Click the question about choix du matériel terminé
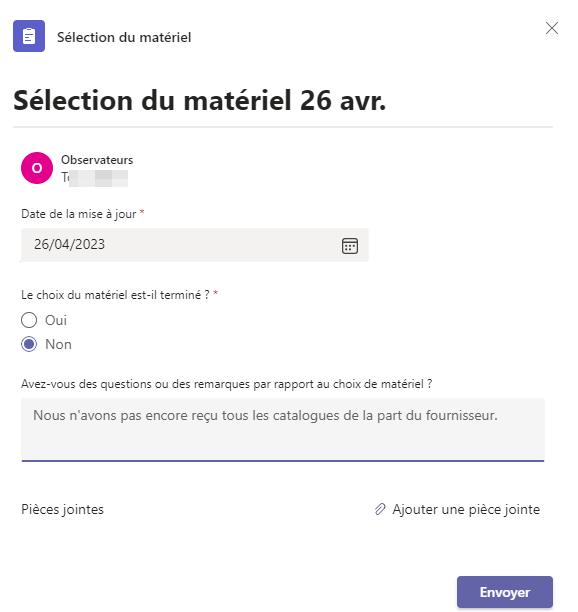 115,295
